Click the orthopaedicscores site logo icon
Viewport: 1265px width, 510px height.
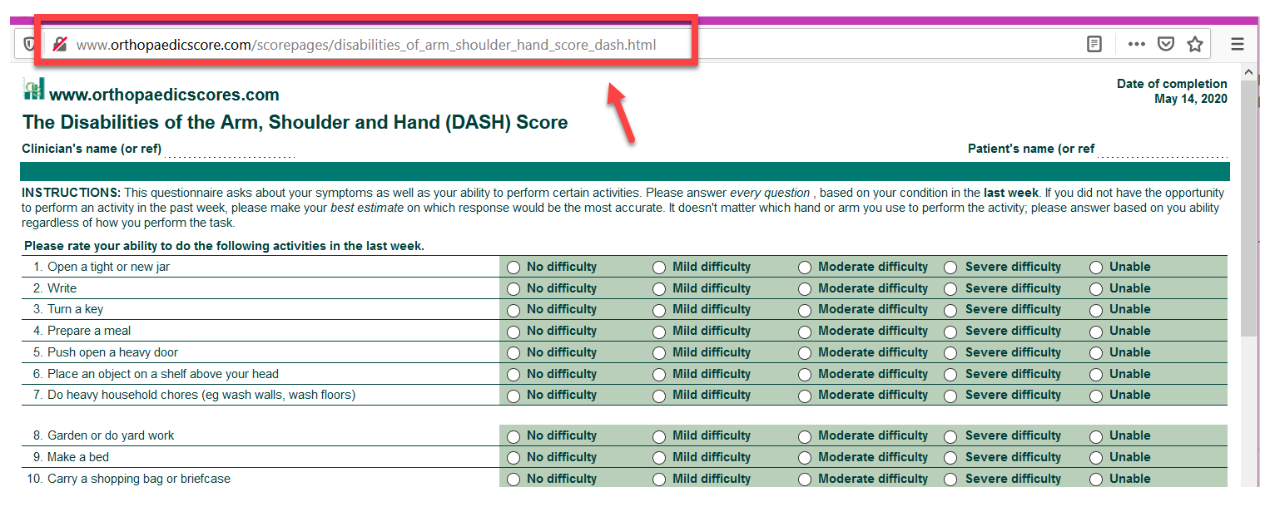(x=33, y=90)
